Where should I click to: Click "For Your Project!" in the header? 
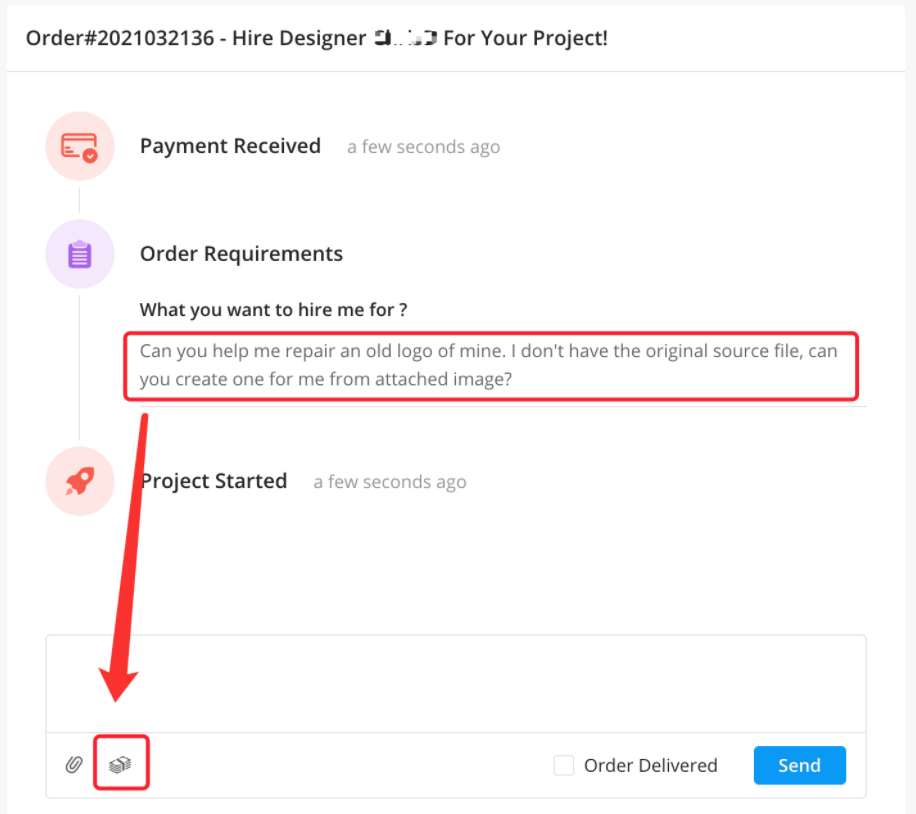(x=526, y=39)
